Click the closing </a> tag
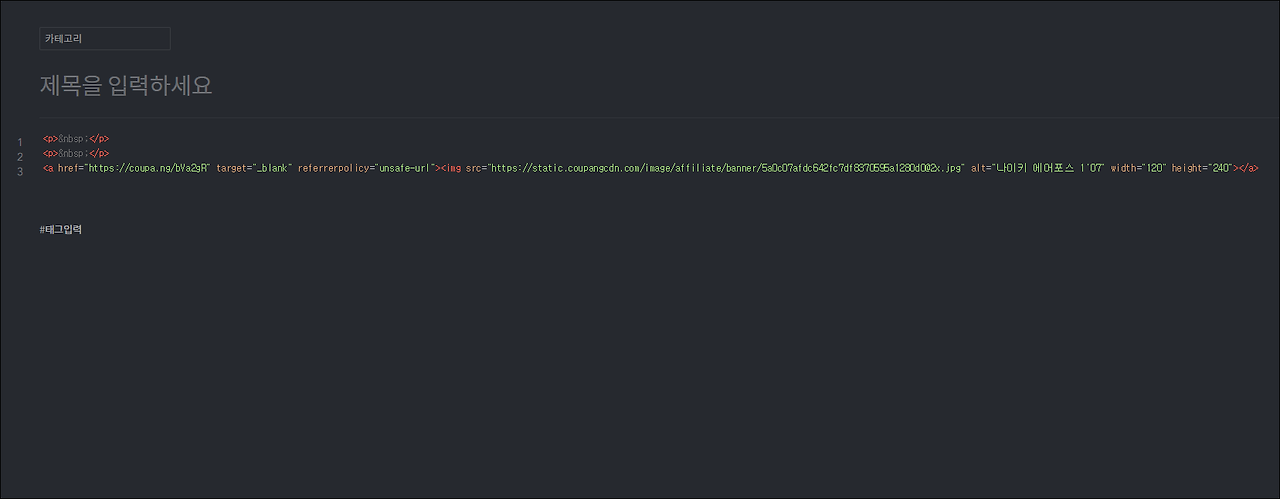Image resolution: width=1280 pixels, height=499 pixels. (x=1249, y=168)
